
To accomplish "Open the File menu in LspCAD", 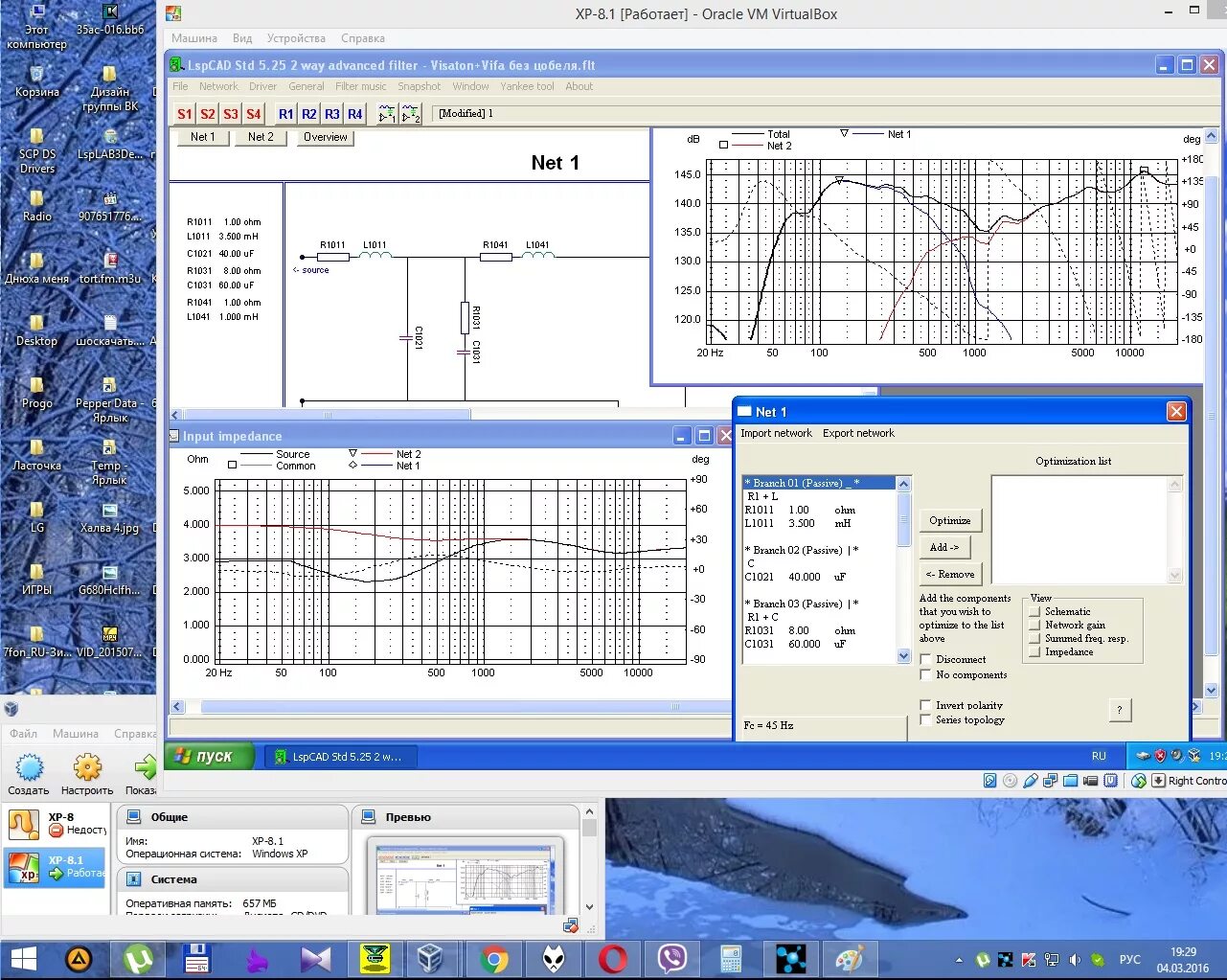I will pyautogui.click(x=180, y=86).
